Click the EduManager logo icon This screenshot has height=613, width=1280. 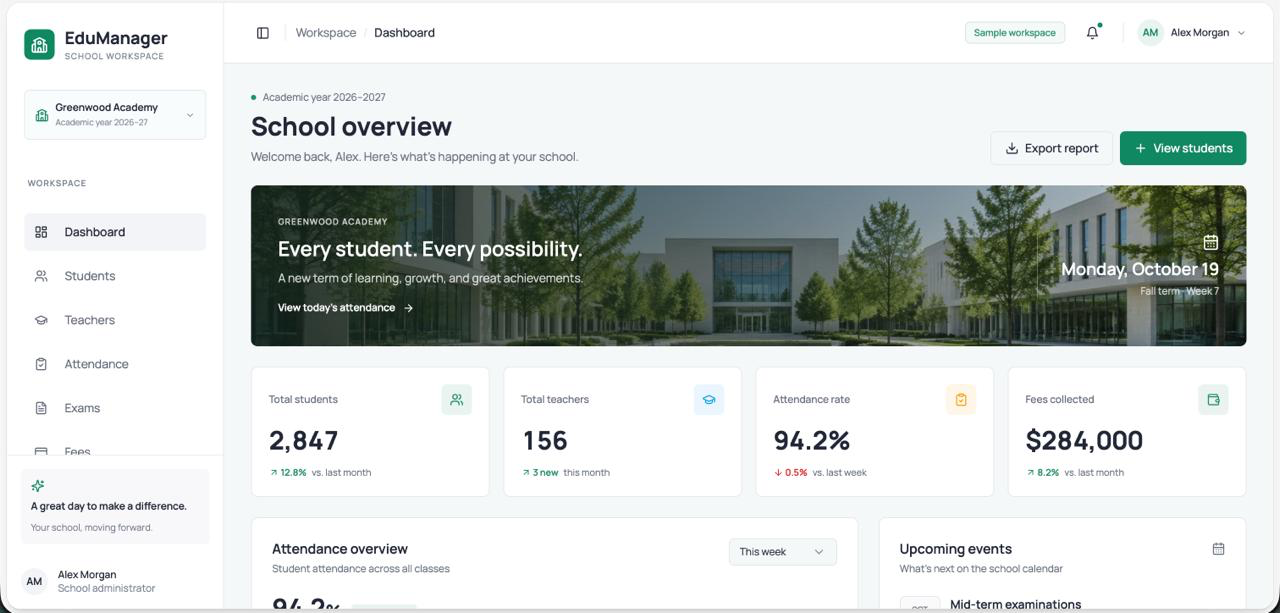39,44
